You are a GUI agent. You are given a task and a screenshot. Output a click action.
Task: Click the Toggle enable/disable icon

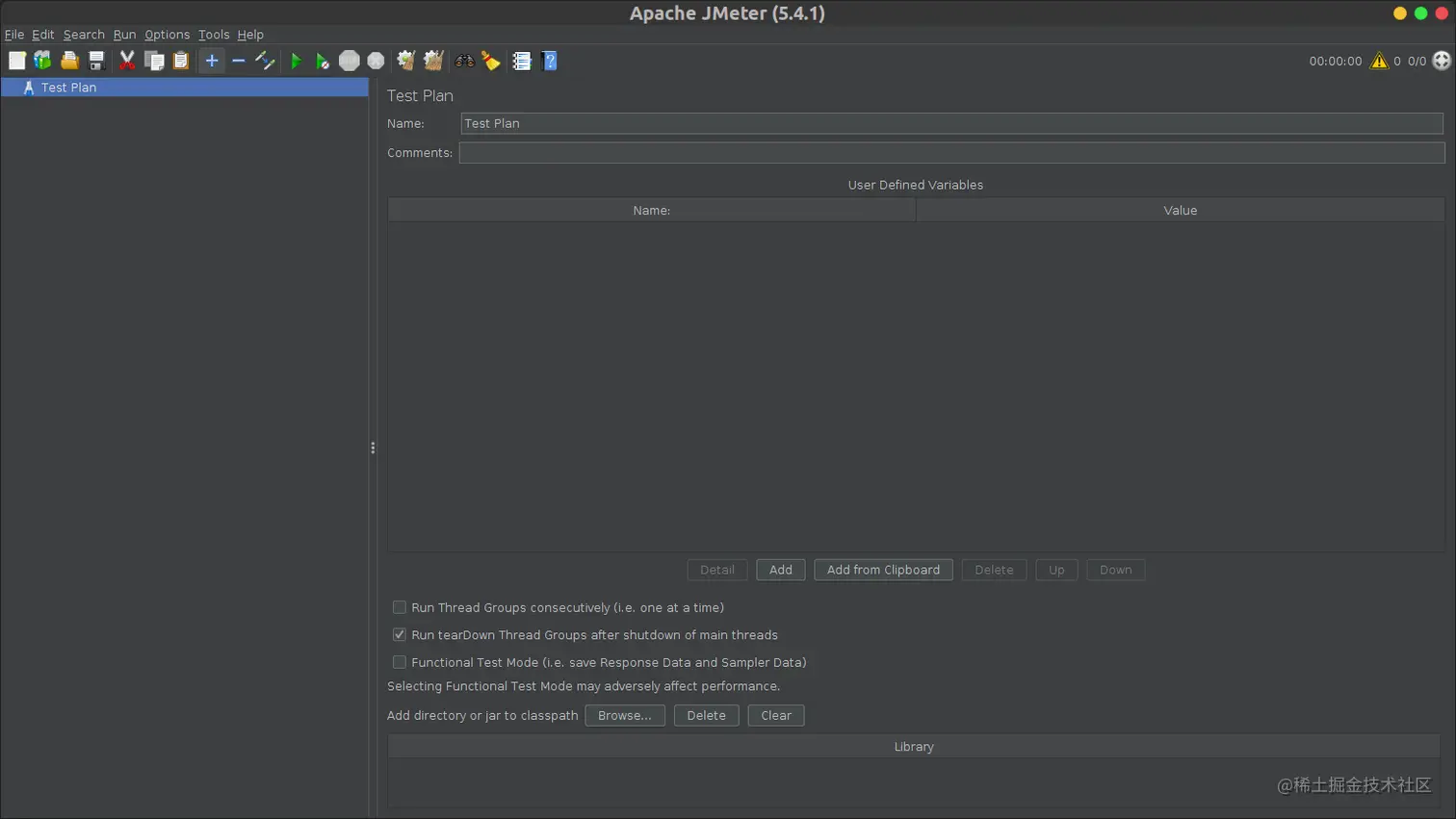(266, 61)
